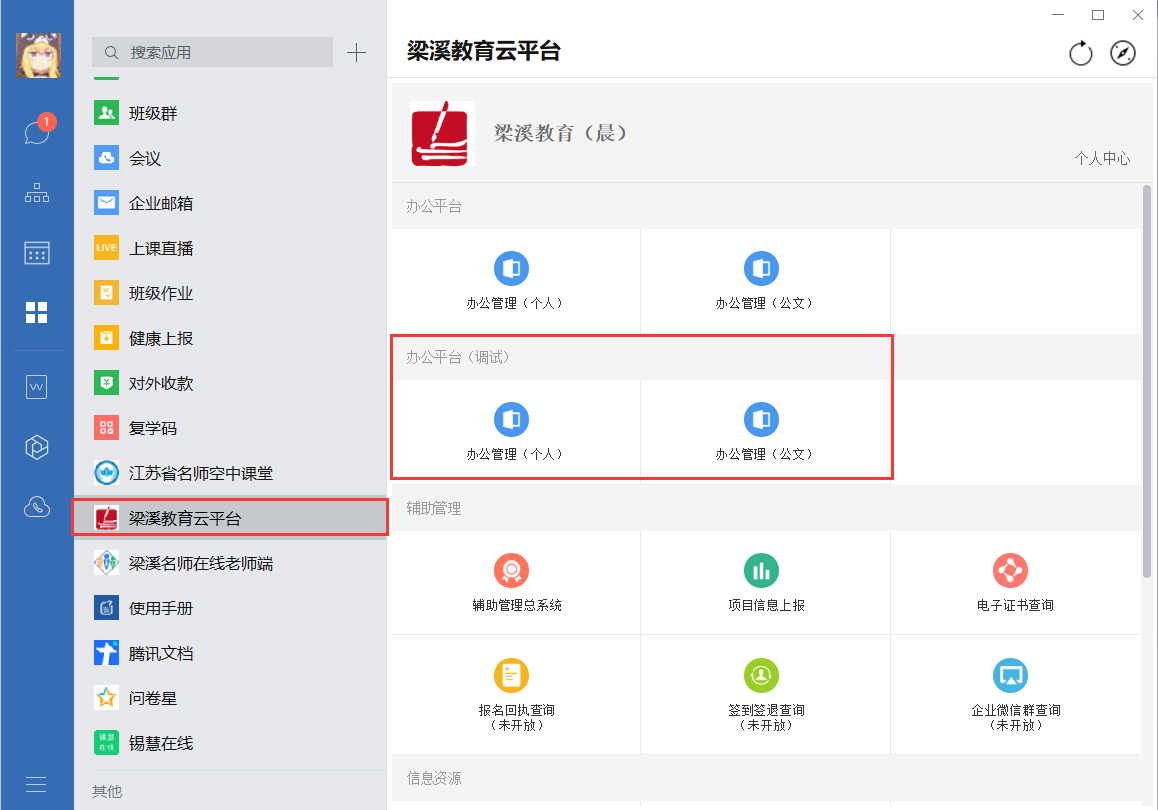Screen dimensions: 1158x810
Task: Open 江苏省名师空中课堂 app
Action: click(x=230, y=473)
